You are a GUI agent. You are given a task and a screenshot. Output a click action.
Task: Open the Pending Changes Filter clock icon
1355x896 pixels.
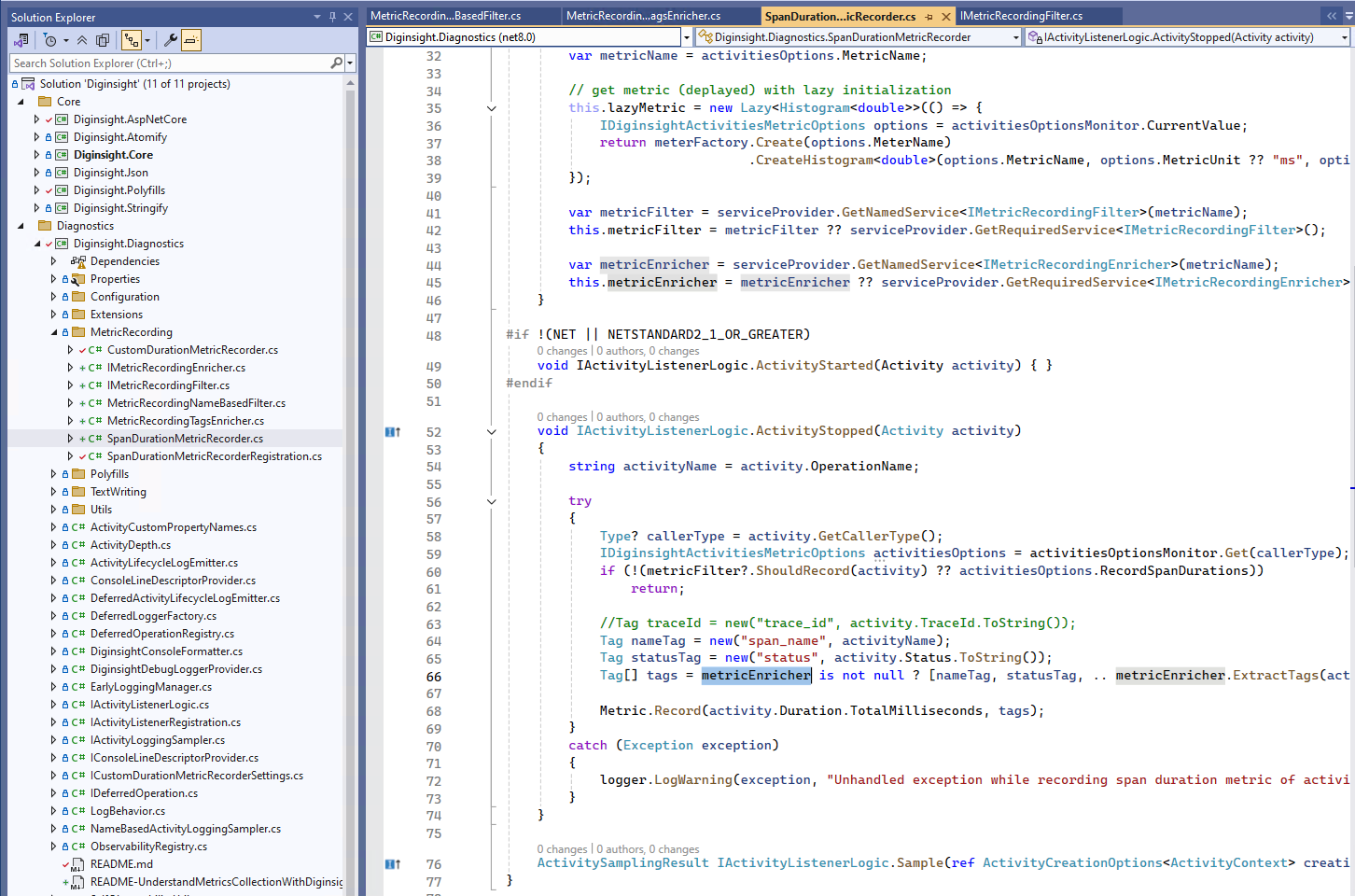coord(50,40)
